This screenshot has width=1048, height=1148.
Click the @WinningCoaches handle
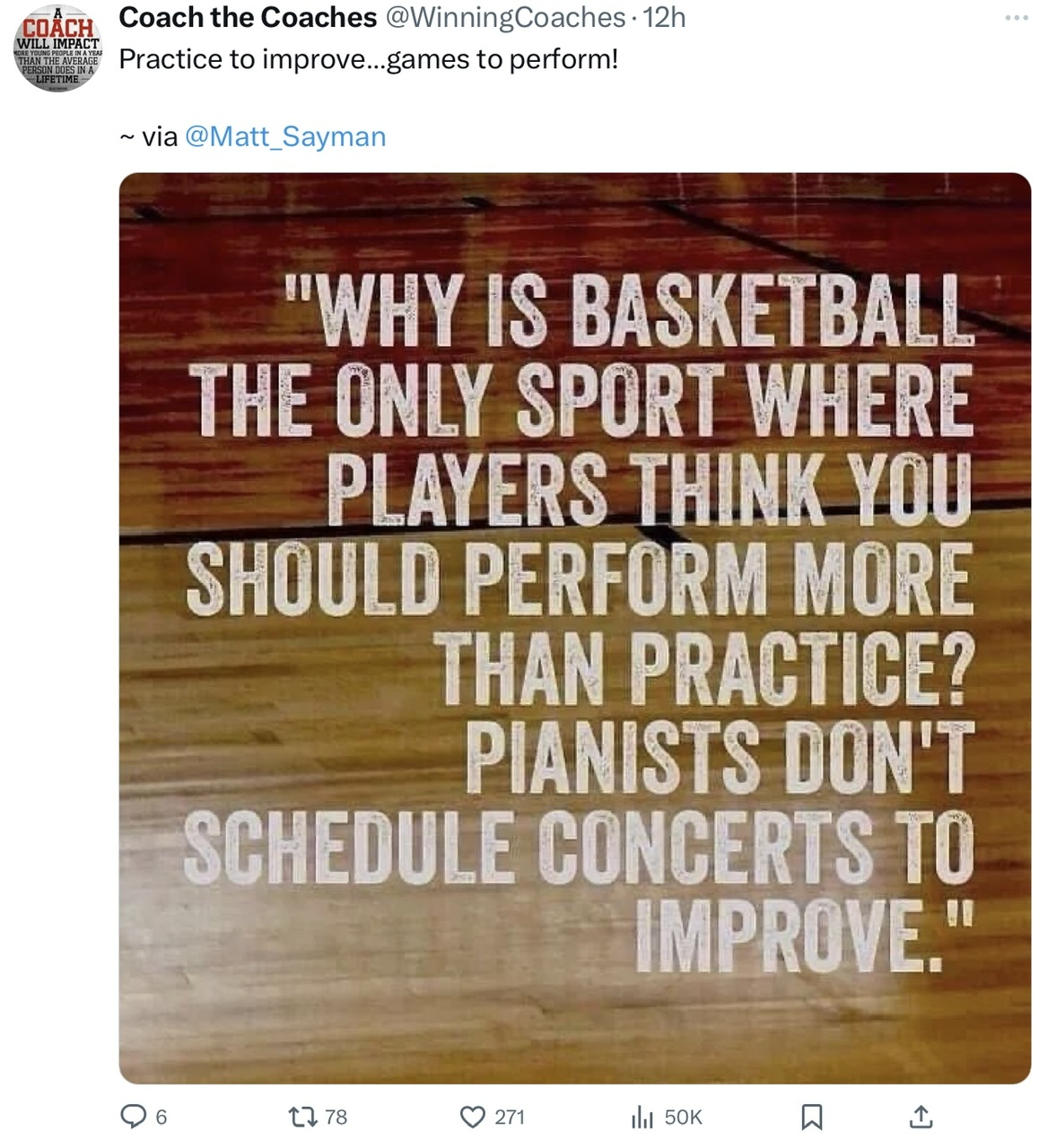505,17
